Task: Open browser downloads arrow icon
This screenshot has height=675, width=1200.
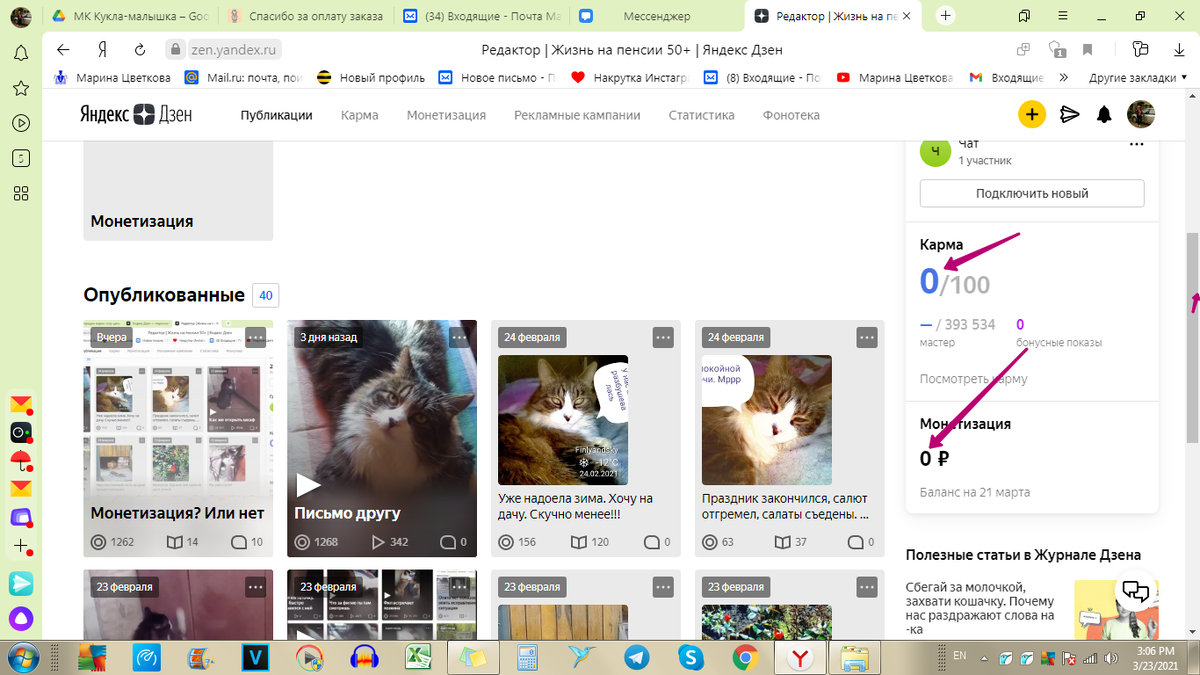Action: tap(1179, 50)
